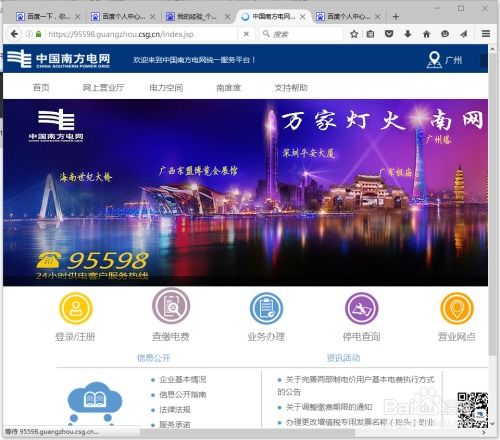The height and width of the screenshot is (440, 500).
Task: Open the 关于完善两部制电价 announcement link
Action: [x=356, y=385]
